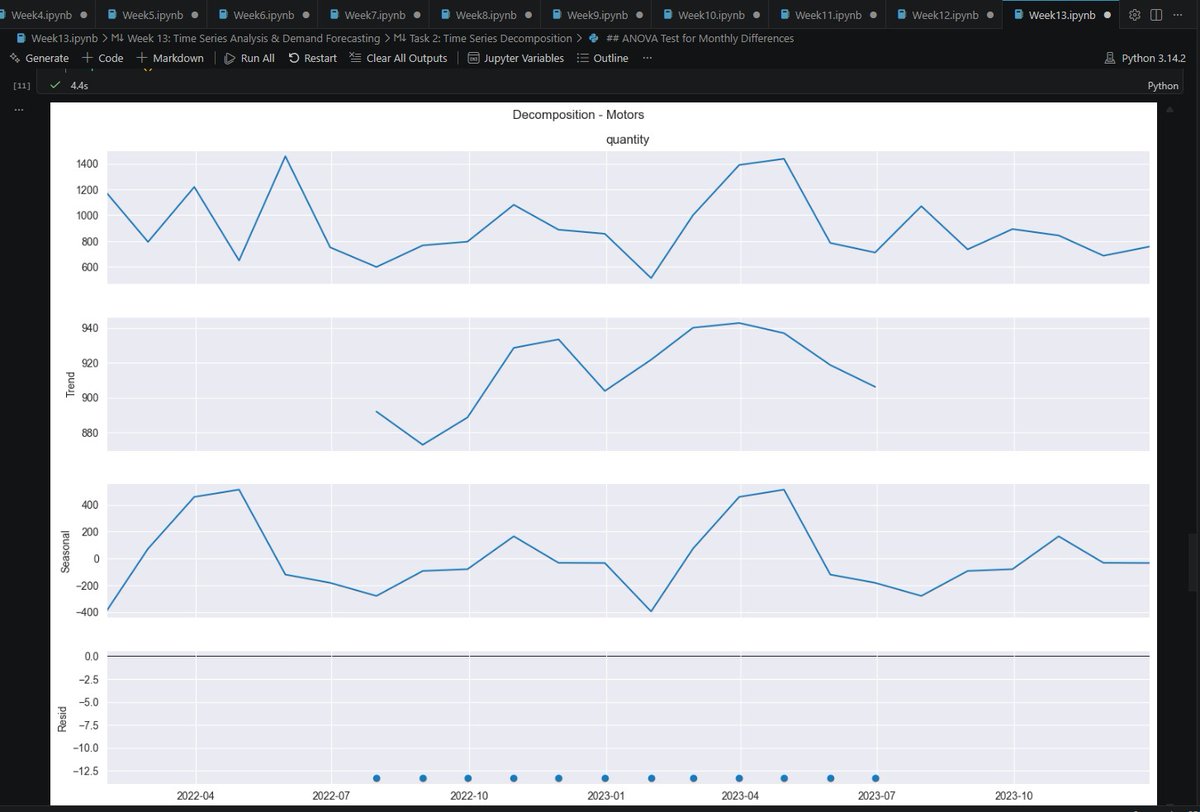
Task: Click the Week13.ipynb breadcrumb file icon
Action: (x=21, y=38)
